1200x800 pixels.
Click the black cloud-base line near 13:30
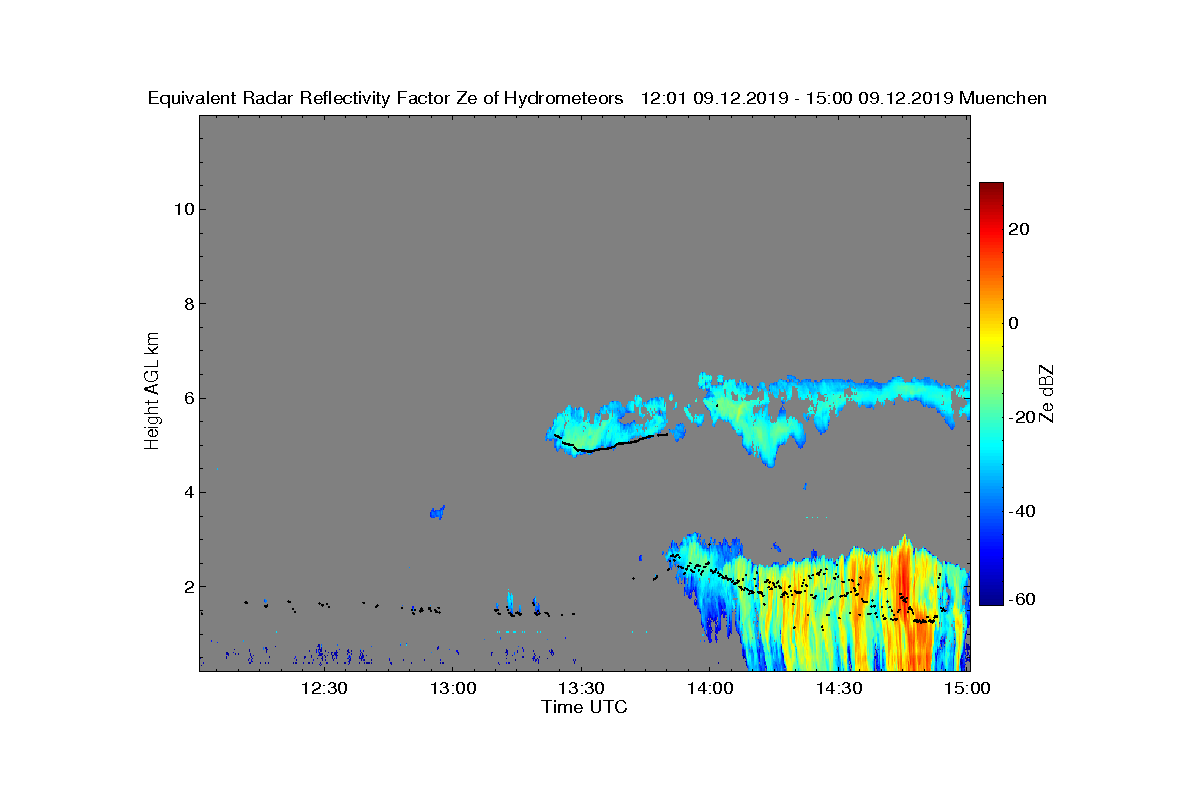click(x=610, y=443)
